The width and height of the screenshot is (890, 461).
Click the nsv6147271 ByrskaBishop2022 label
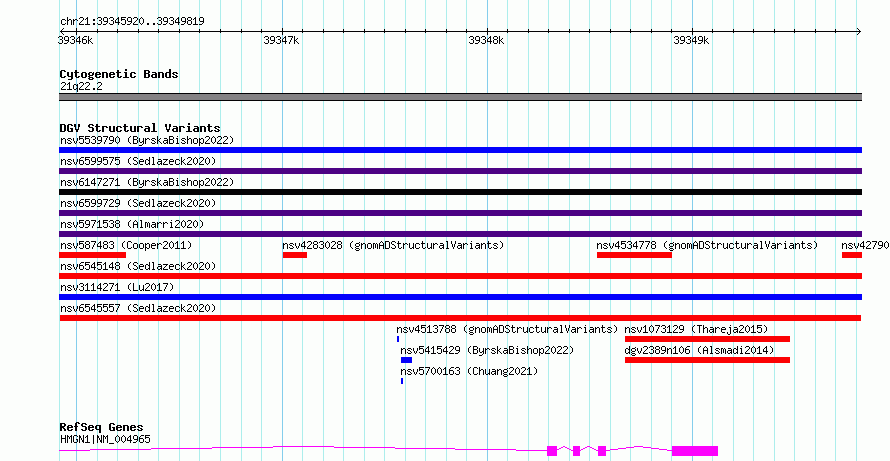tap(147, 182)
